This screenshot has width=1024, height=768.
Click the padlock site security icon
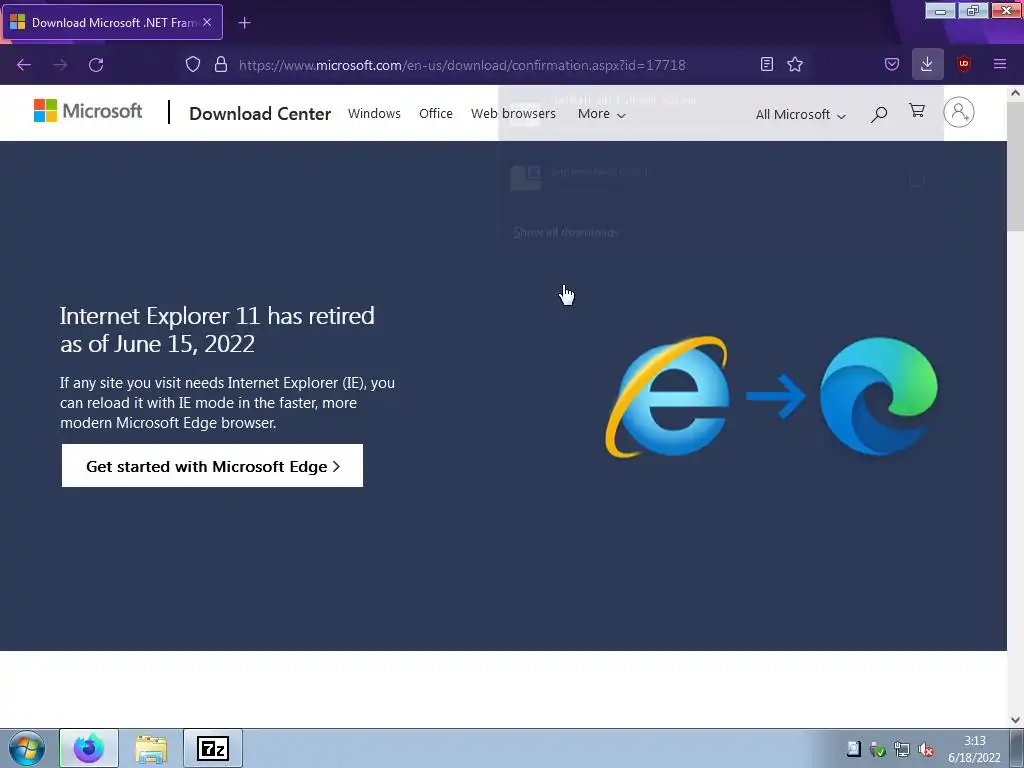(221, 64)
